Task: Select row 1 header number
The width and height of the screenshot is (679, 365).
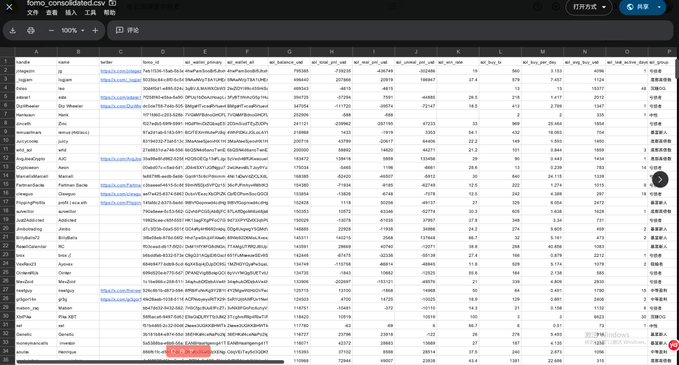Action: (6, 62)
